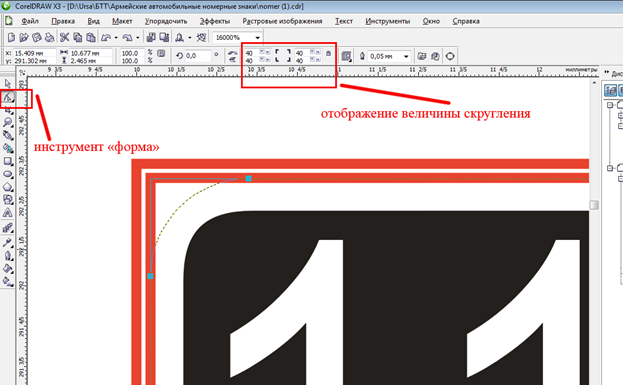Toggle the round corners together lock
This screenshot has height=386, width=624.
point(328,53)
